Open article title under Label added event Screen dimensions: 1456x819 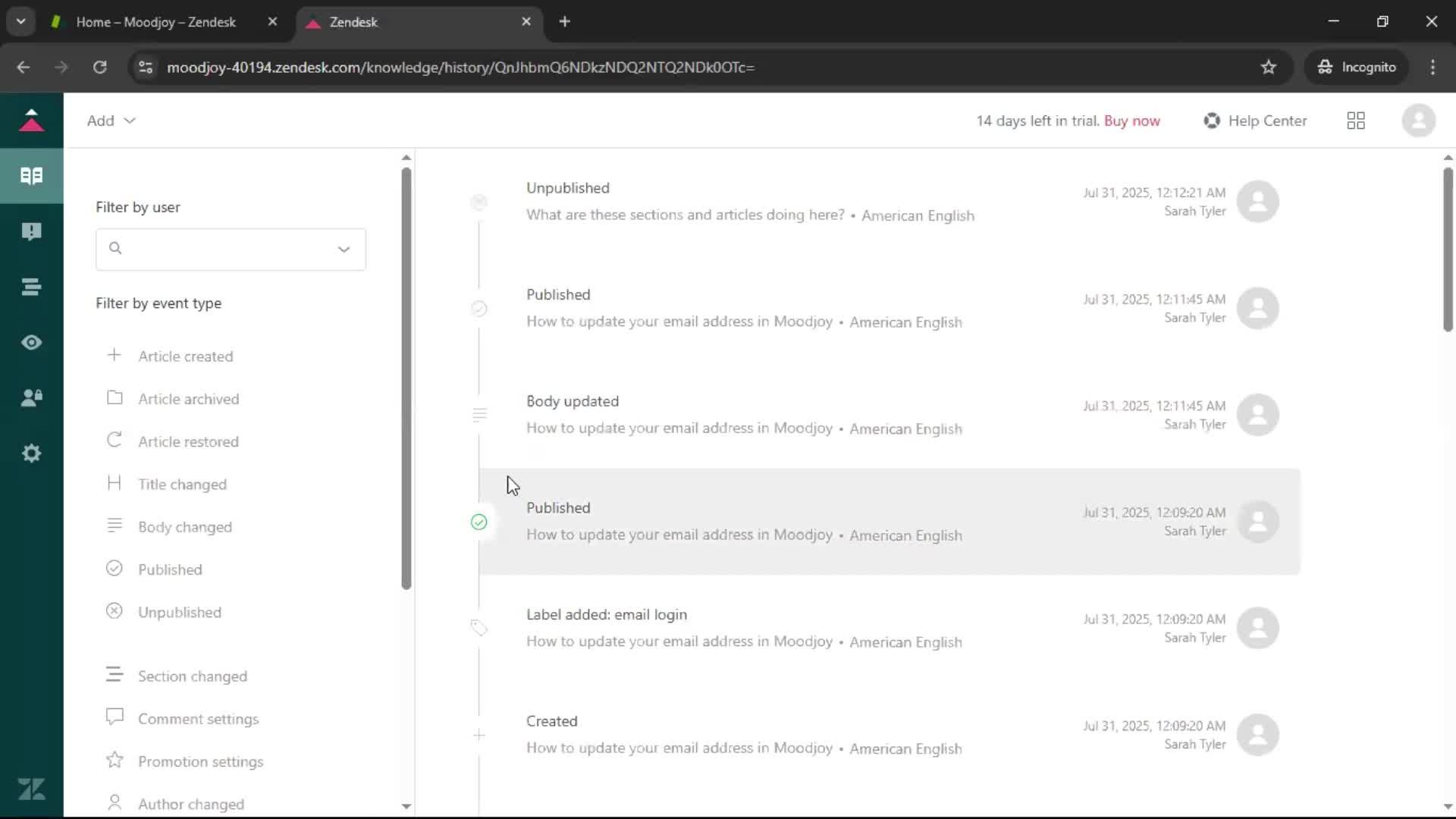click(679, 642)
